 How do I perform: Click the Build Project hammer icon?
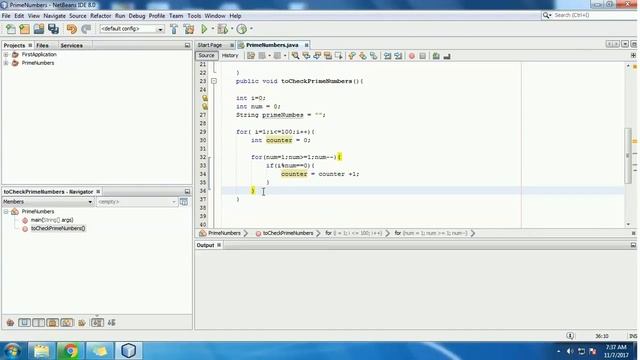174,29
